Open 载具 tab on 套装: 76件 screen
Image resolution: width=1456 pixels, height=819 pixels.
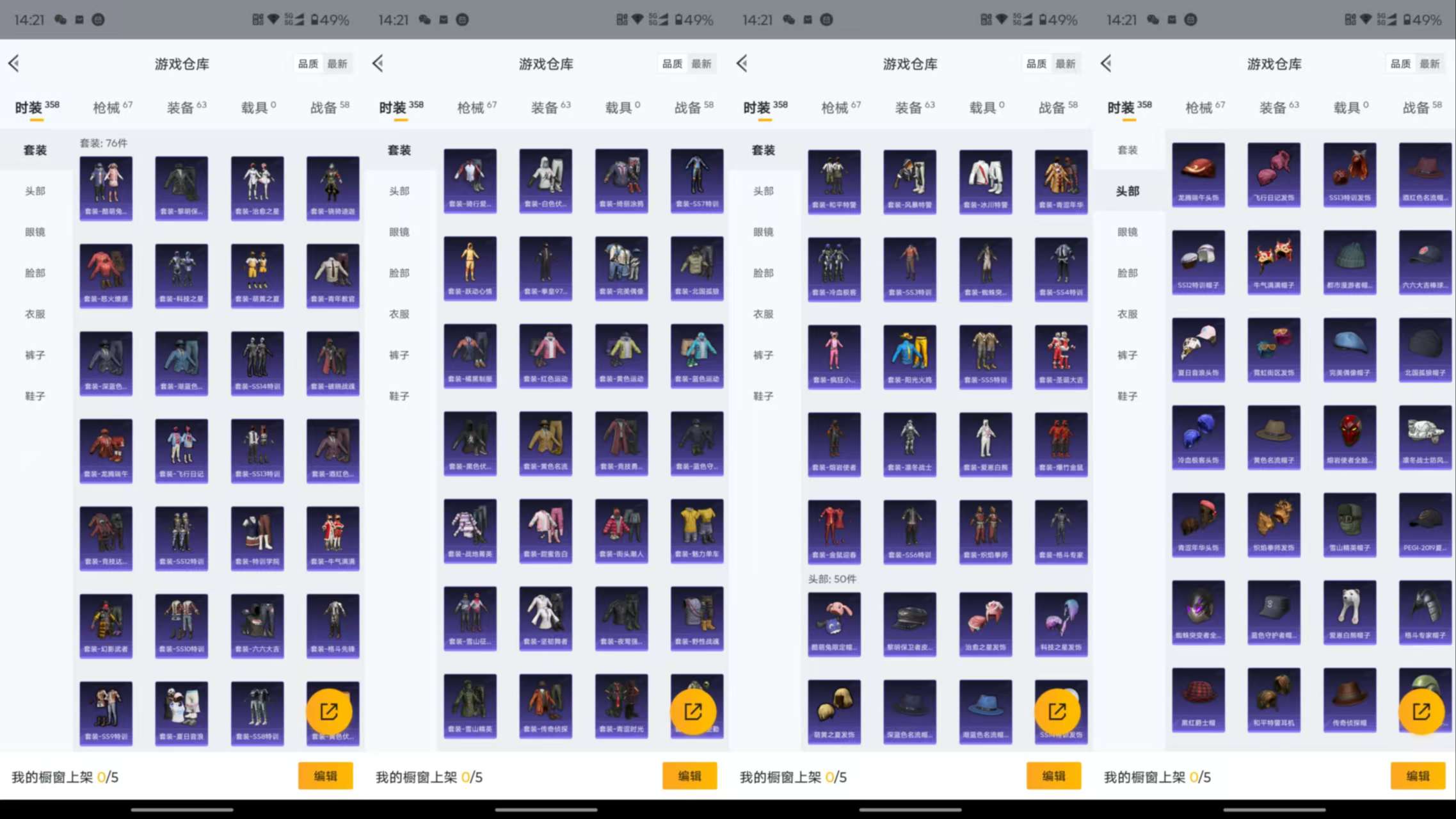click(x=258, y=107)
